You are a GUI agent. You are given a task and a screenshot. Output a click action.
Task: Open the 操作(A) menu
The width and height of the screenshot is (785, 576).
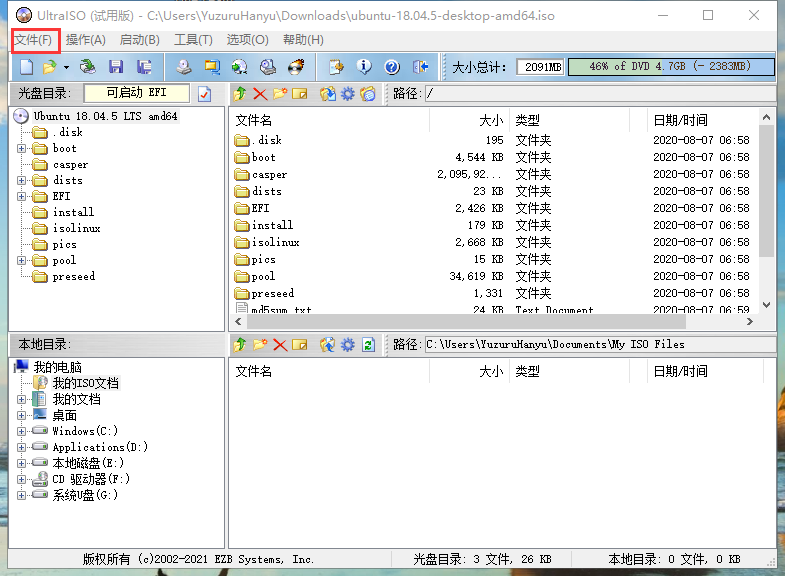pos(86,40)
